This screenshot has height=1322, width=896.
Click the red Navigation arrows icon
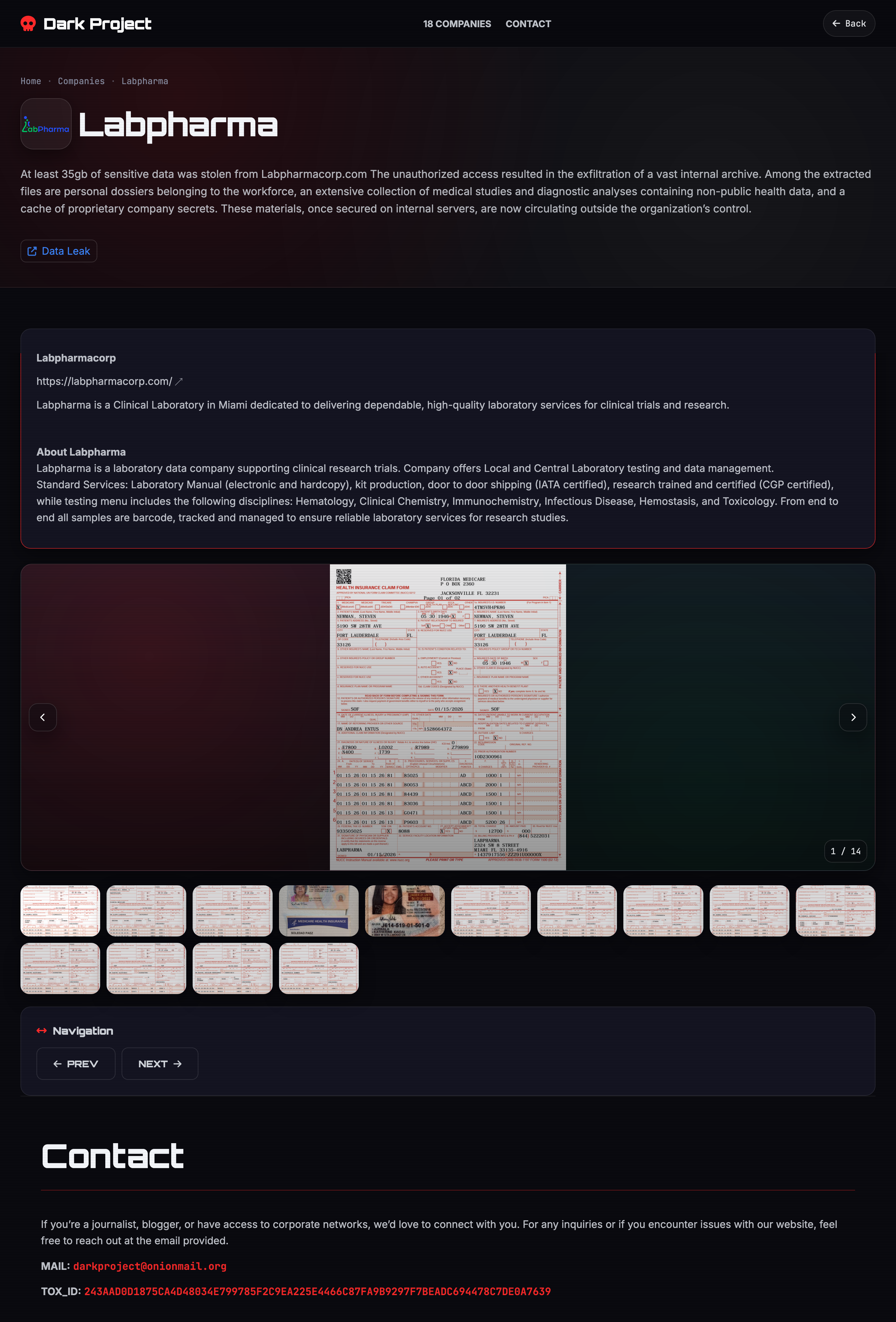pyautogui.click(x=42, y=1031)
